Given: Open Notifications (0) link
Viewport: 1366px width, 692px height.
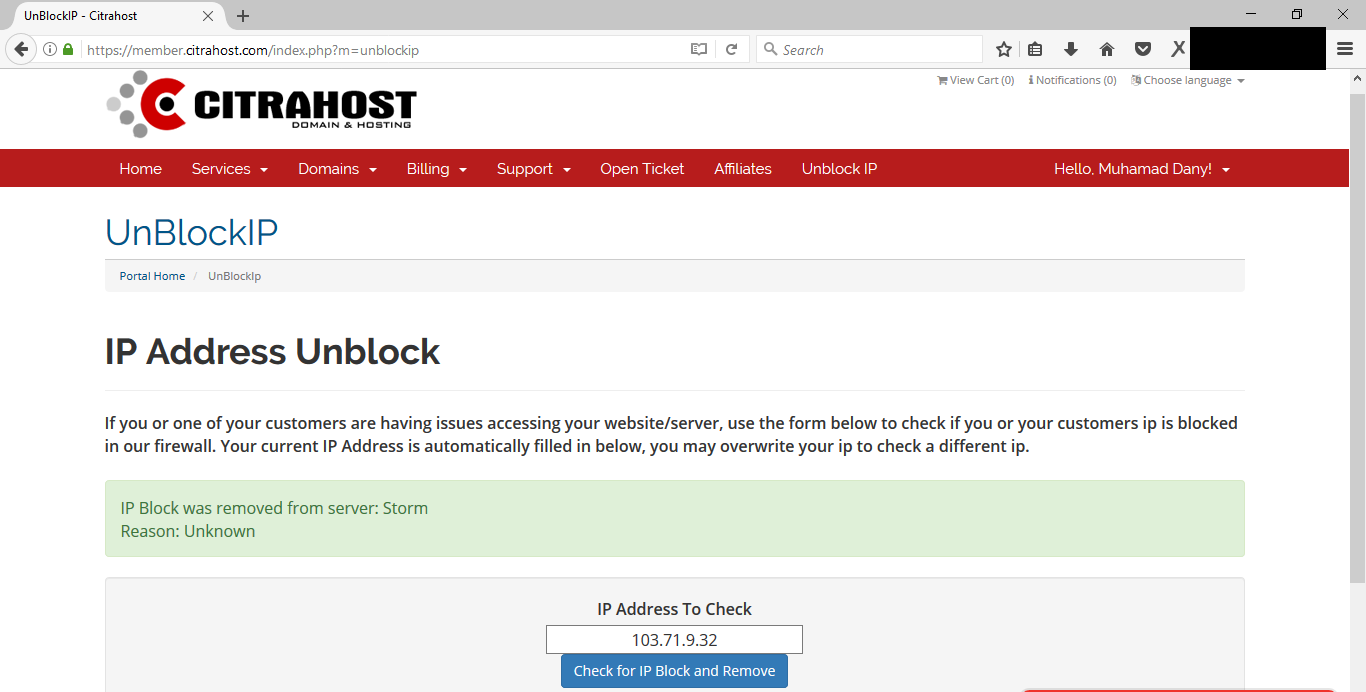Looking at the screenshot, I should click(1072, 80).
